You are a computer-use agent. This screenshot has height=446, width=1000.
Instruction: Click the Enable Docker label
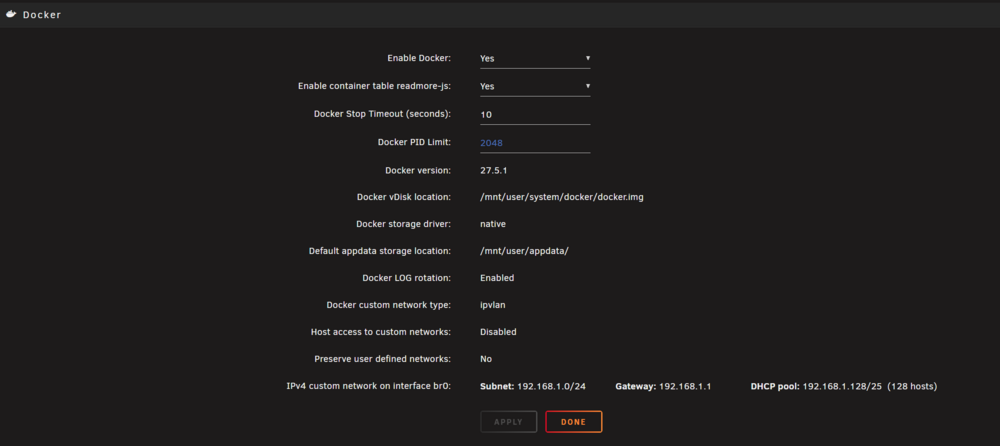click(420, 58)
